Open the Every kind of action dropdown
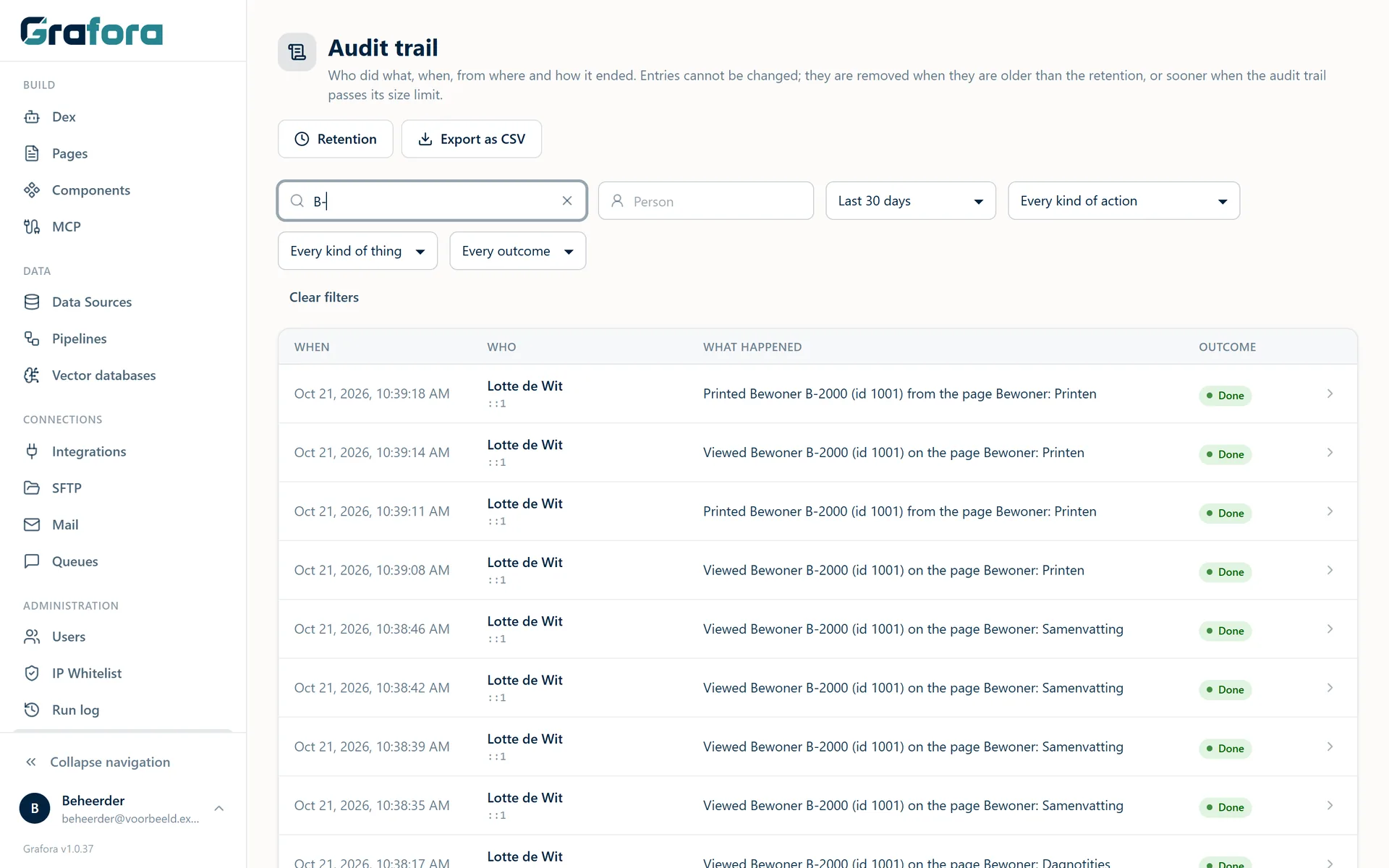This screenshot has width=1389, height=868. click(1123, 200)
